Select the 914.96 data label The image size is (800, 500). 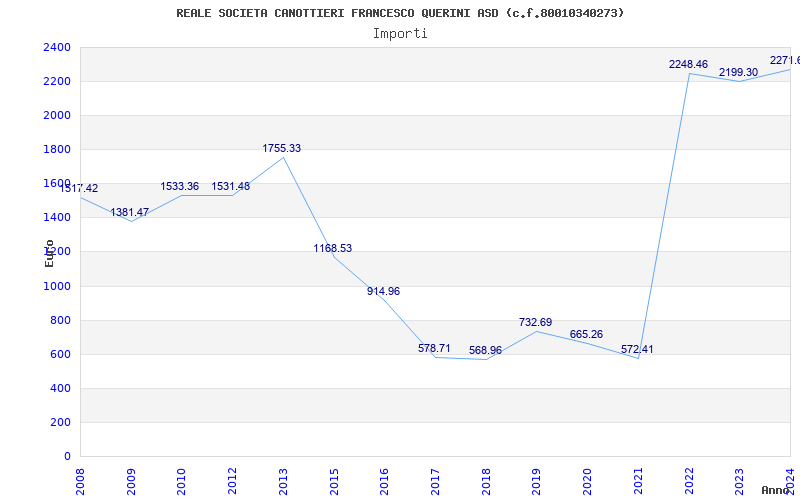pos(383,291)
